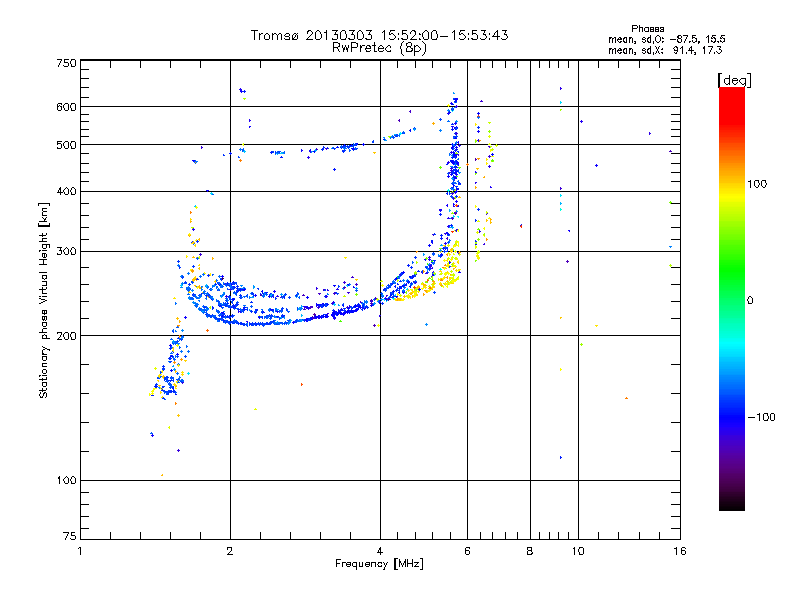Click the 'RwPretec (8p)' subtitle

pos(379,48)
